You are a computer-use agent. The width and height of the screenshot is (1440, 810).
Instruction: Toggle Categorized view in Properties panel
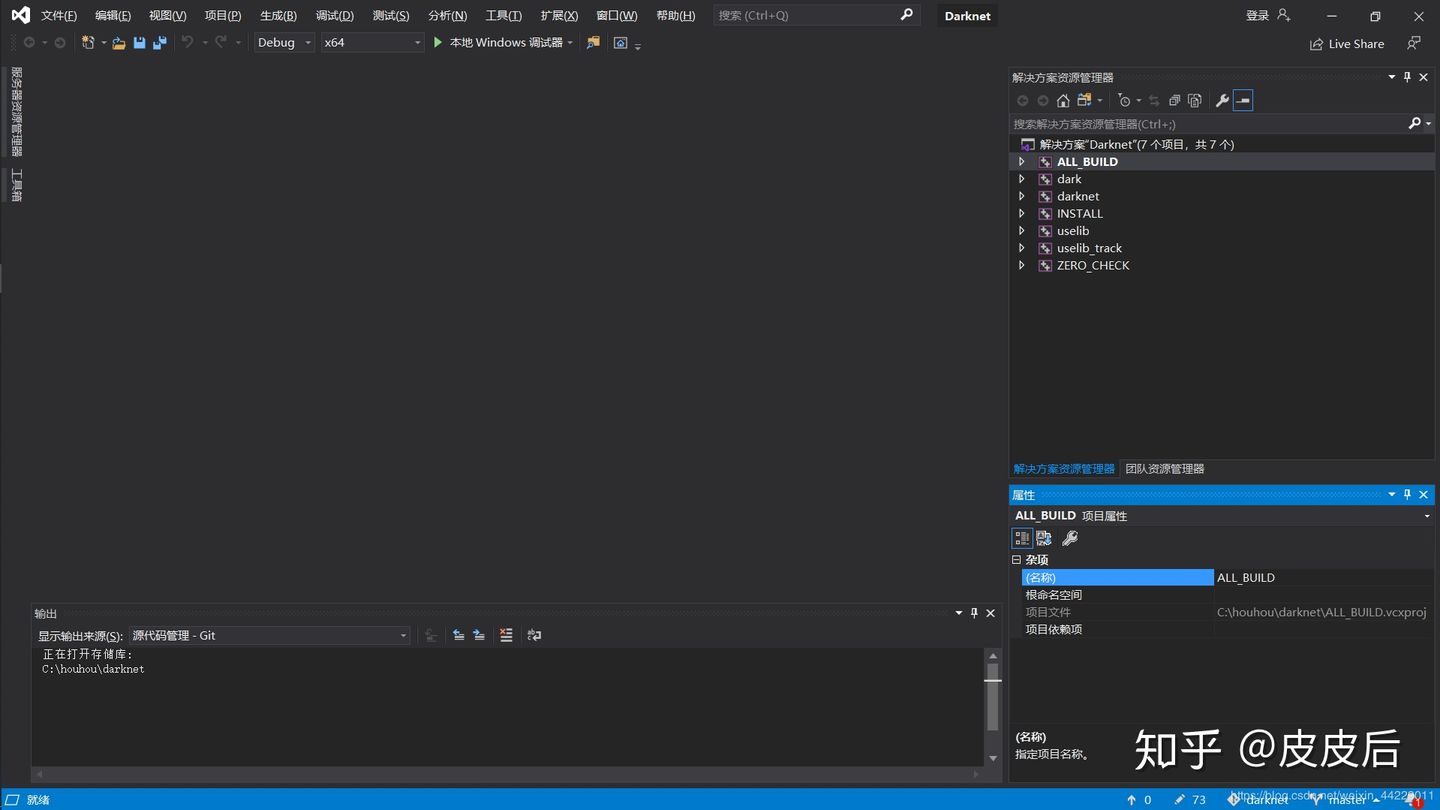(1022, 538)
